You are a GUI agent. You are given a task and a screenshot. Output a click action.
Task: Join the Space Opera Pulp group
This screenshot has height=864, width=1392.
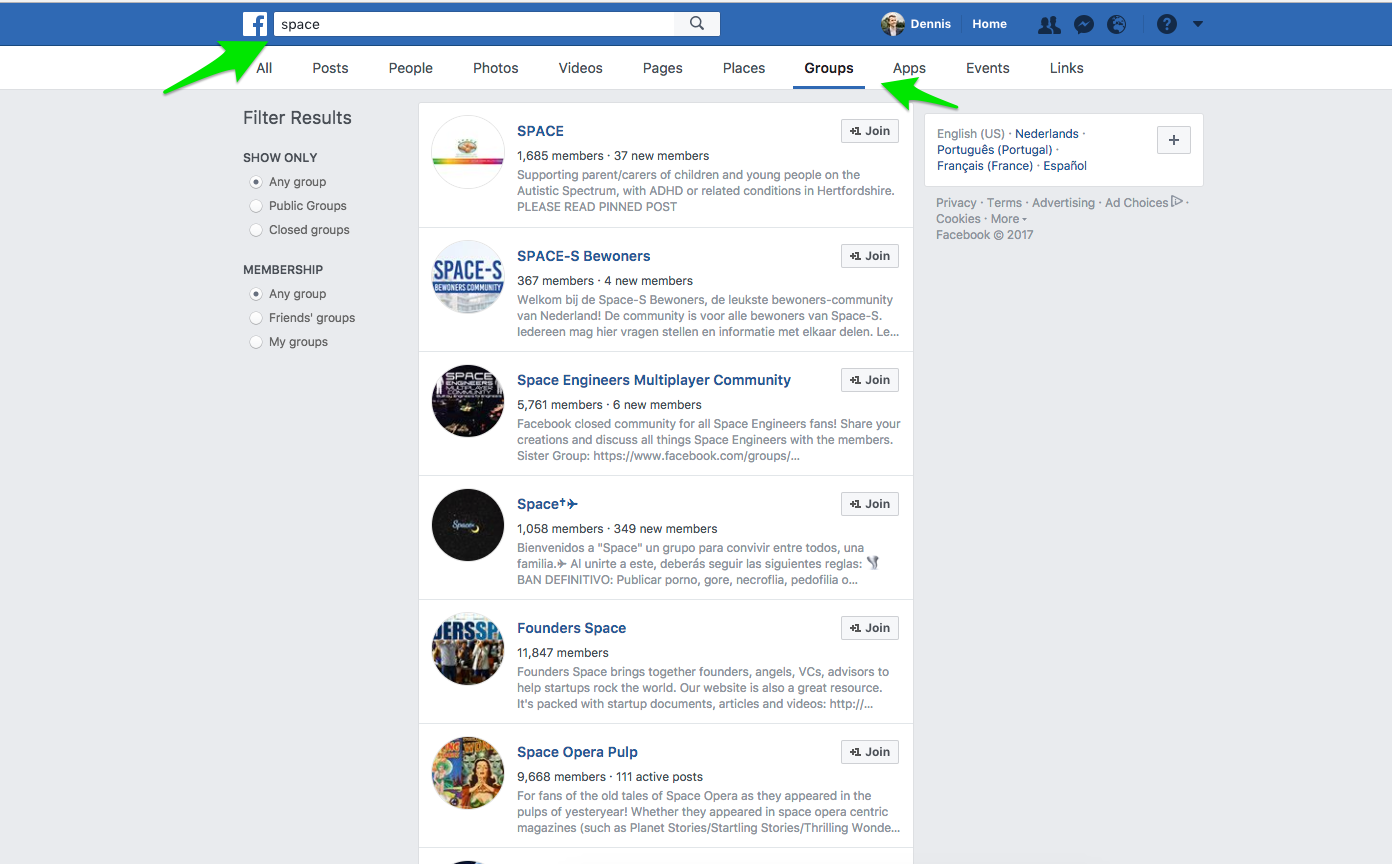click(x=870, y=752)
